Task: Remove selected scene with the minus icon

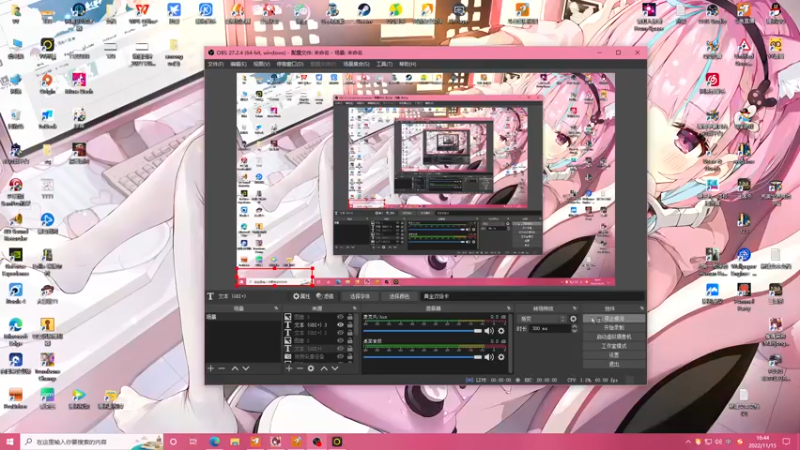Action: (221, 368)
